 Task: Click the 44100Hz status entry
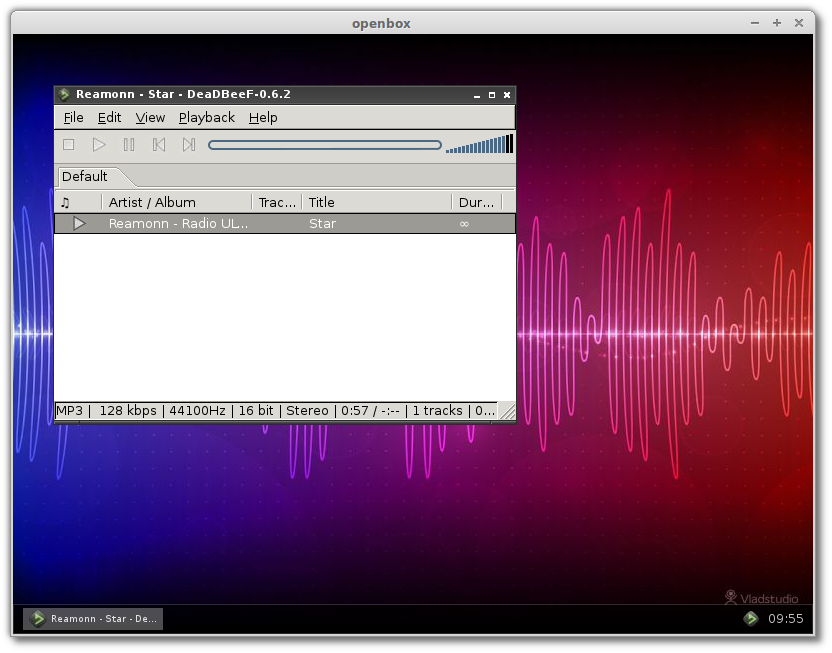[x=197, y=411]
